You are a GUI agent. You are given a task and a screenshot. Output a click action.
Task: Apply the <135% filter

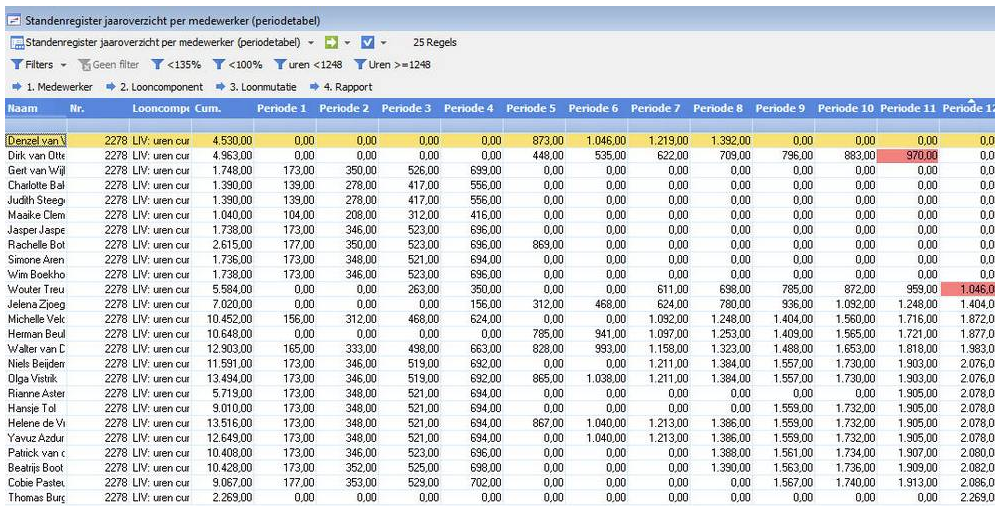pyautogui.click(x=176, y=65)
